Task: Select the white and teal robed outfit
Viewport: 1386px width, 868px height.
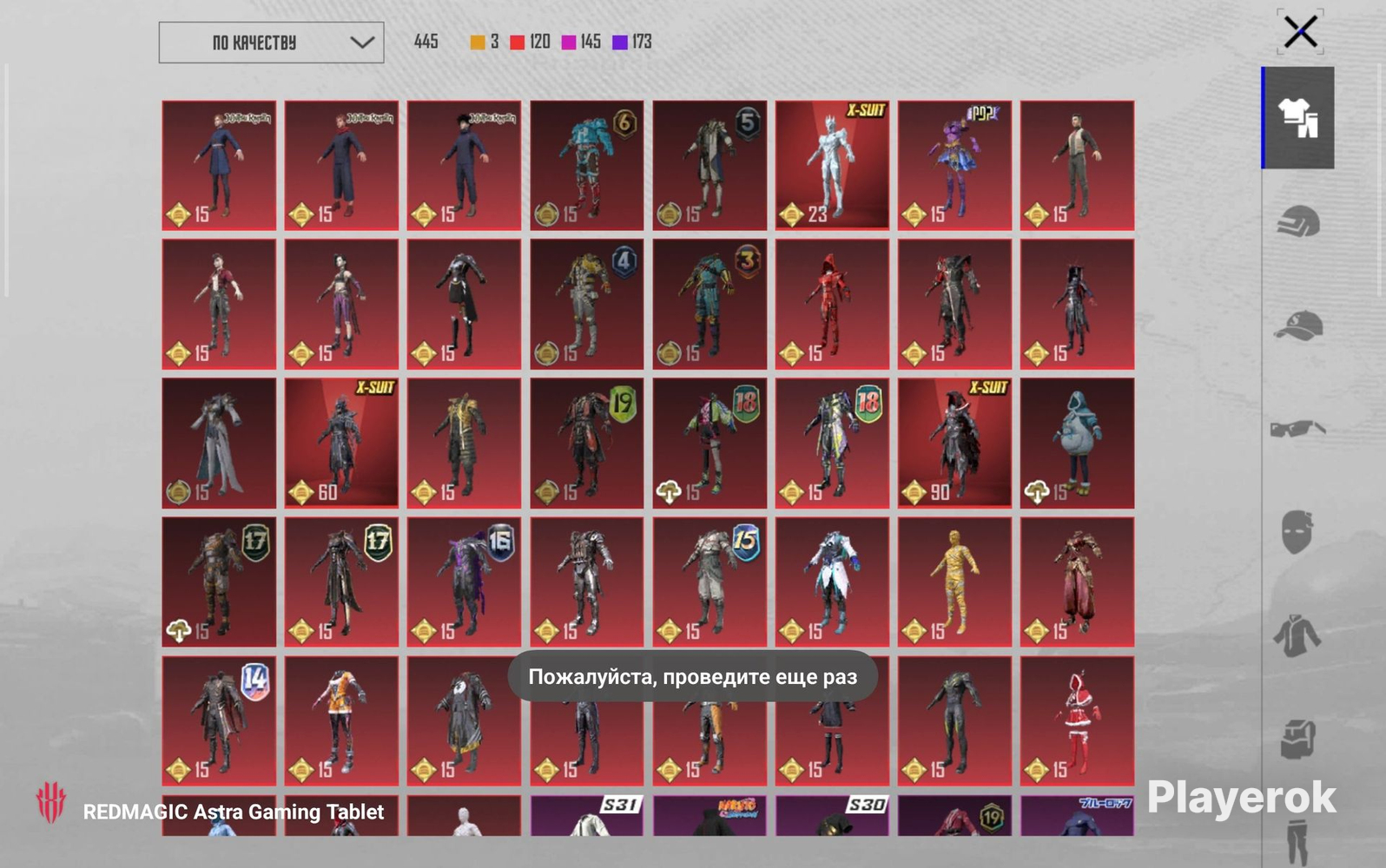Action: [x=832, y=582]
